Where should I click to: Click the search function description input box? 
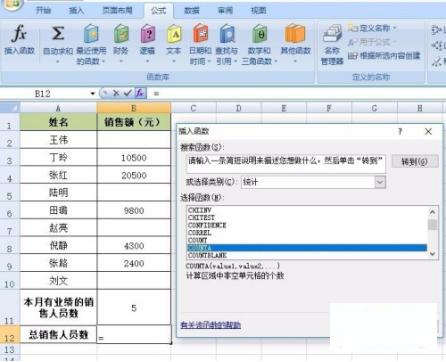pos(286,163)
